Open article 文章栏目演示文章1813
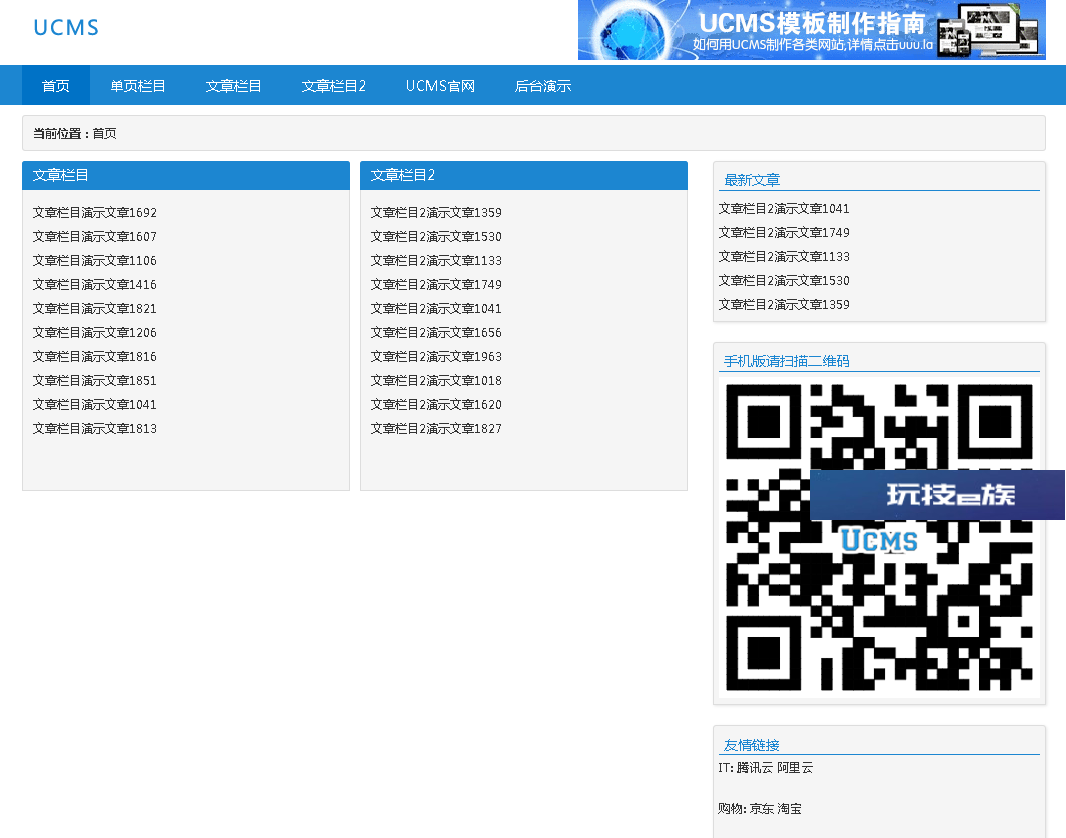 point(94,429)
